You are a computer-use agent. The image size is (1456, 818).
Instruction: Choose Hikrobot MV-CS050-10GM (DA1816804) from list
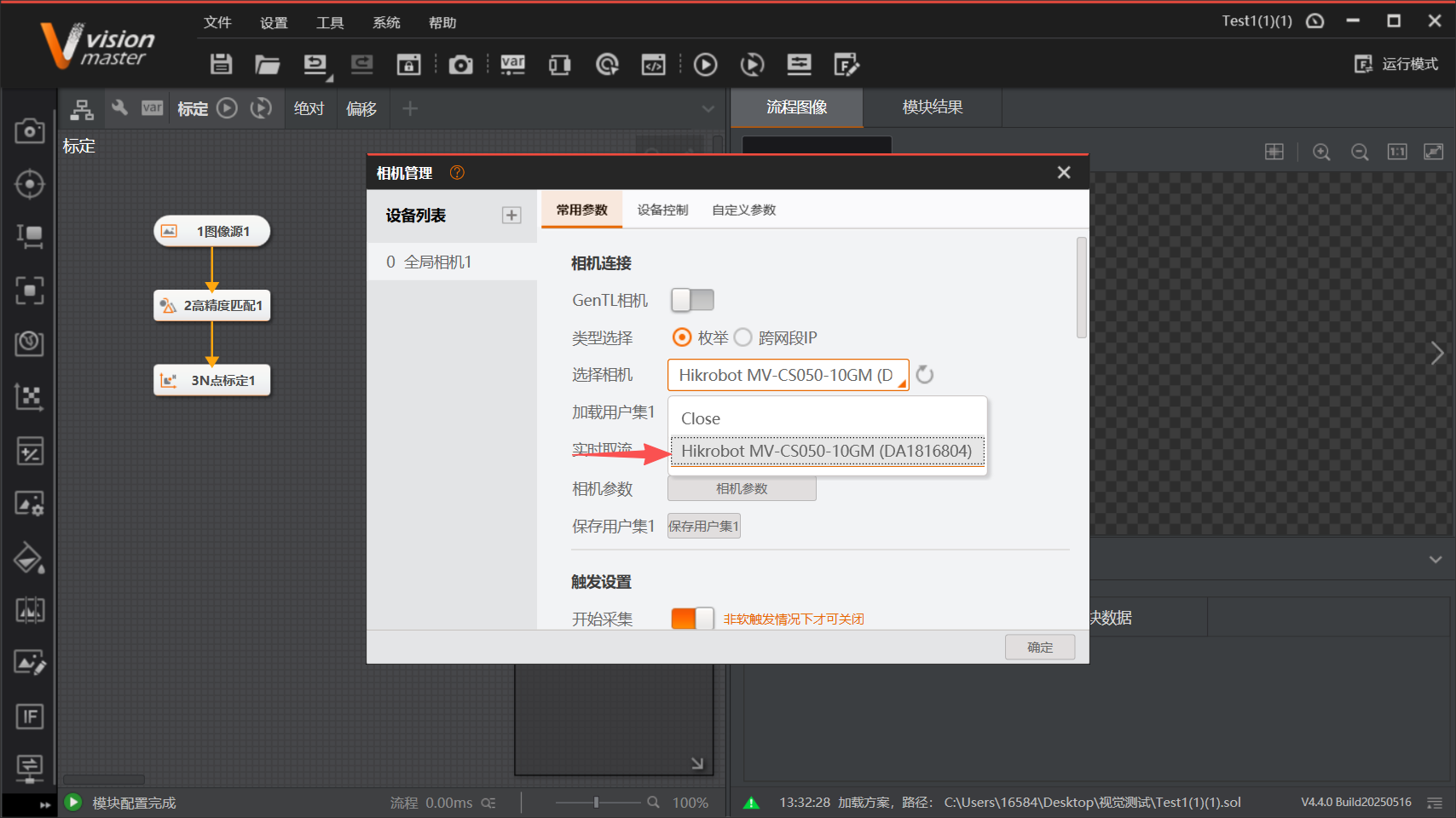point(826,451)
